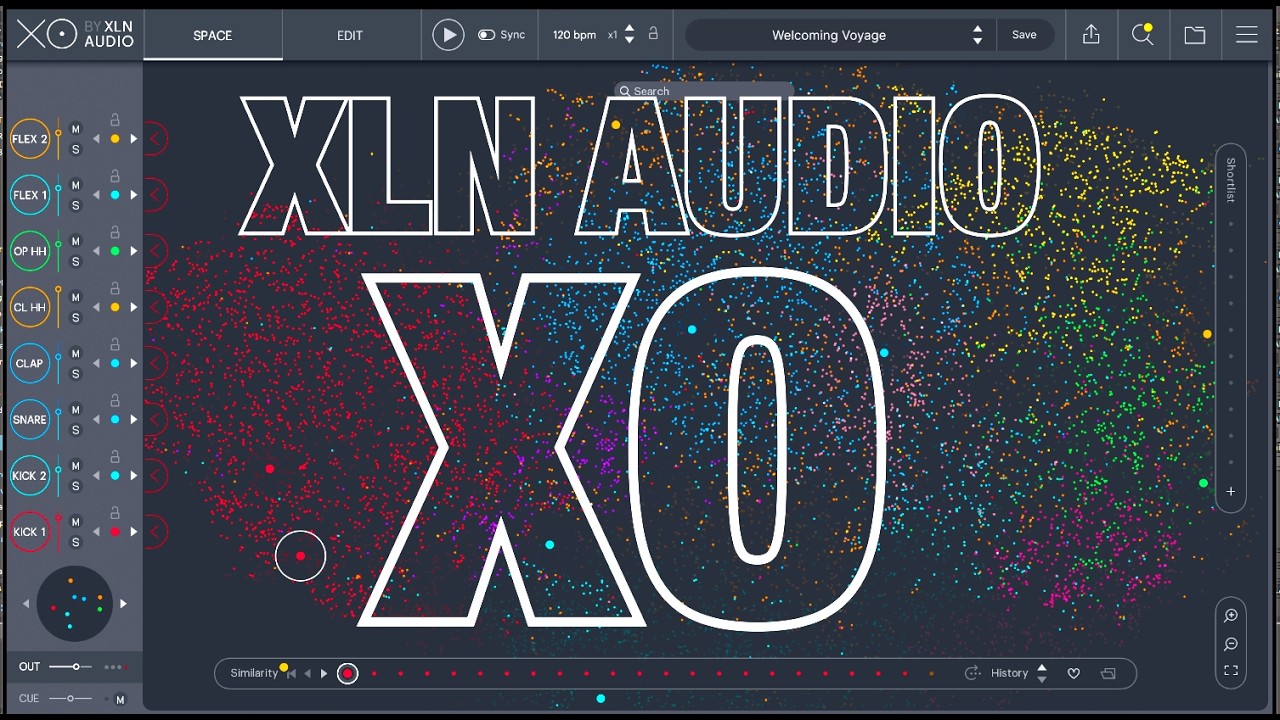
Task: Click the collapse icon beside the heart
Action: click(x=1108, y=673)
